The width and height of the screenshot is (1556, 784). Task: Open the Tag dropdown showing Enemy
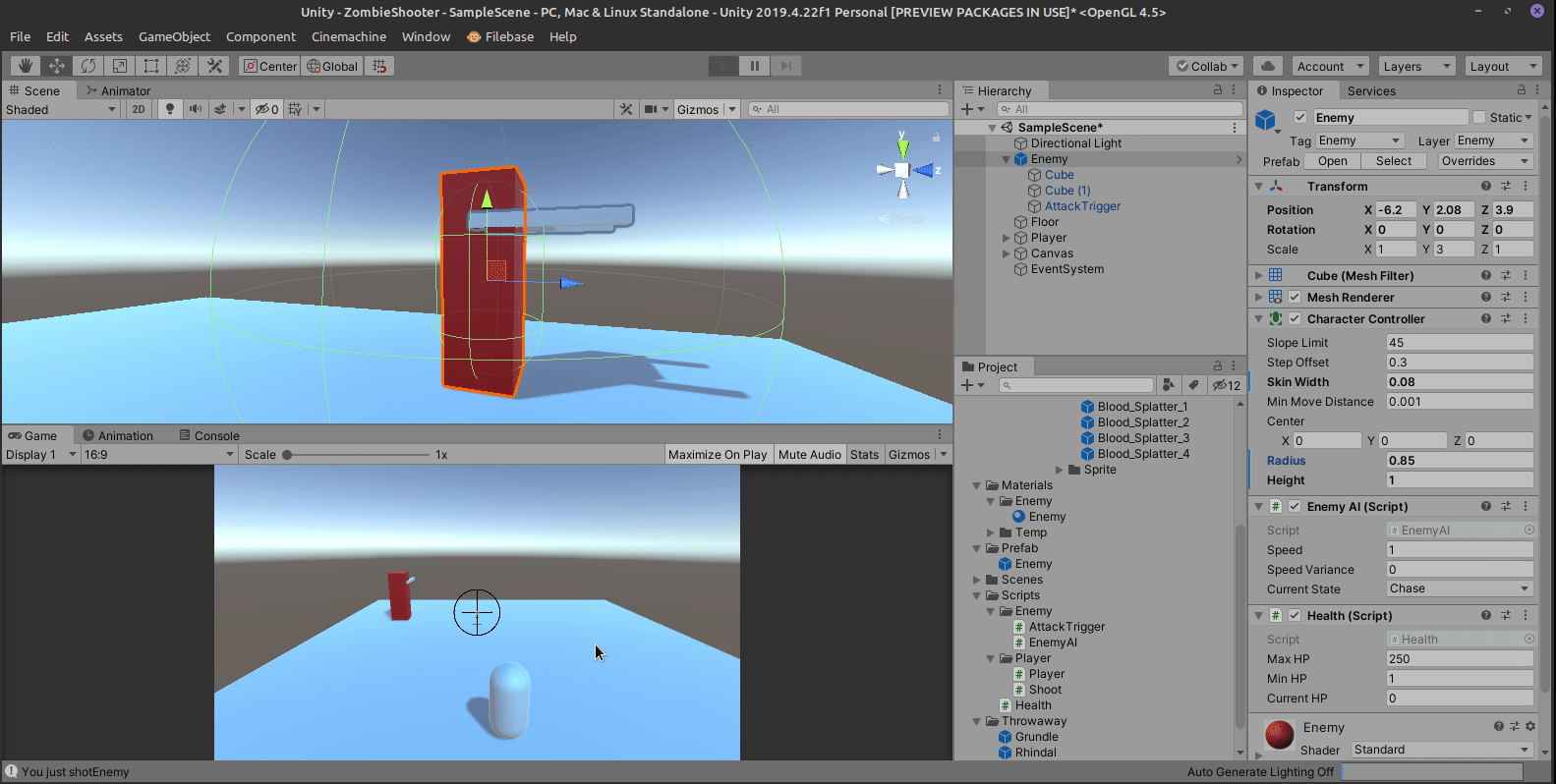click(1358, 140)
